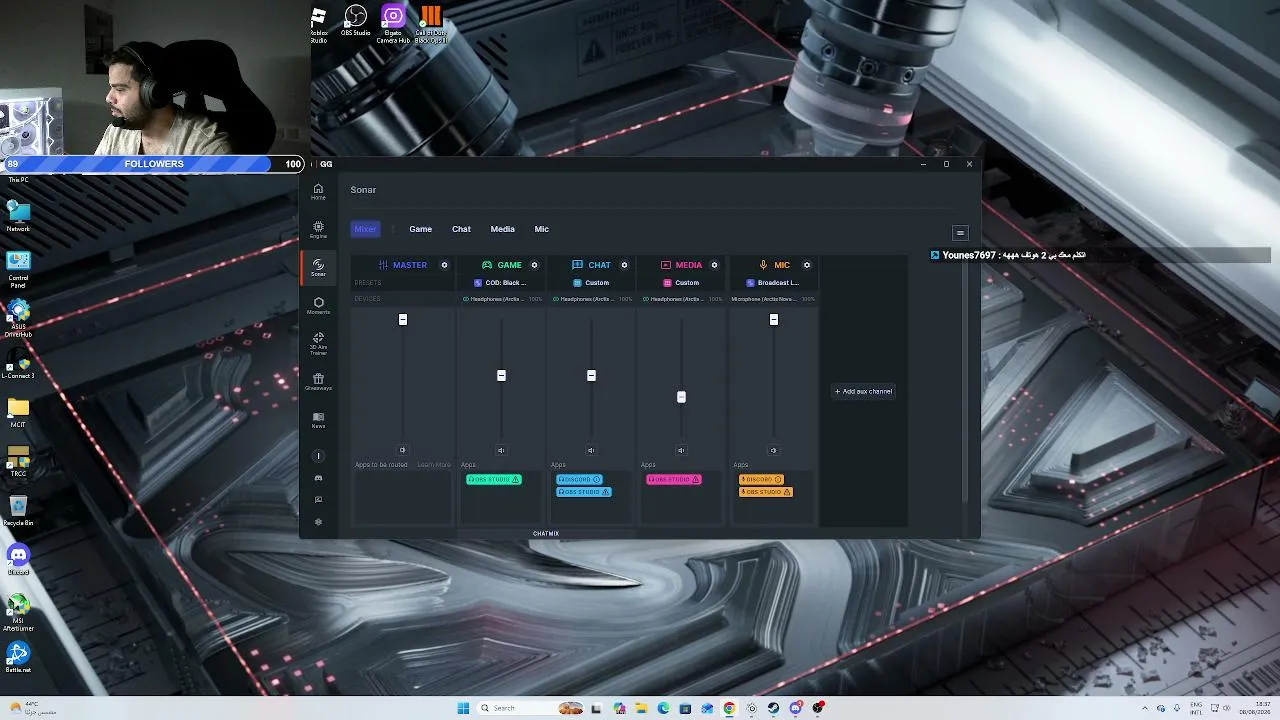Open GAME channel settings gear
The height and width of the screenshot is (720, 1280).
pyautogui.click(x=534, y=265)
